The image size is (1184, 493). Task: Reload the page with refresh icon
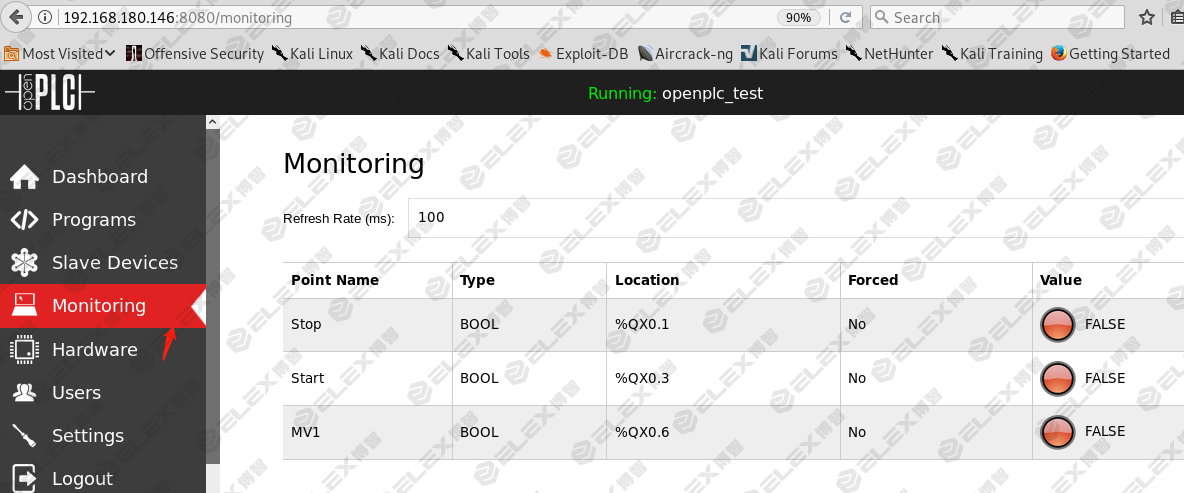[x=846, y=17]
